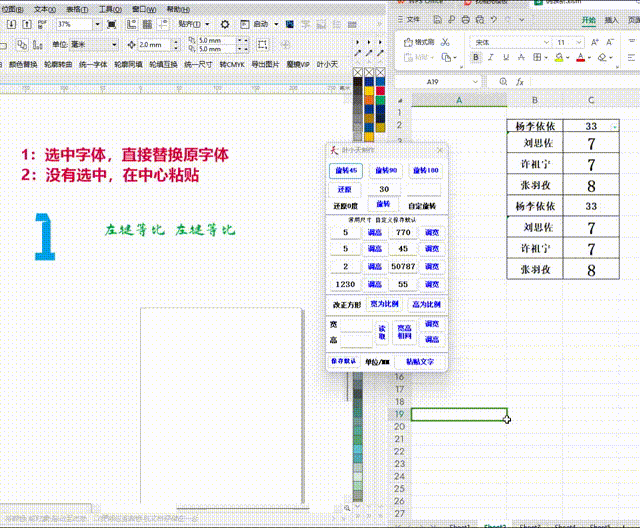Click the WPS clear eraser icon
The height and width of the screenshot is (528, 640).
pos(602,58)
